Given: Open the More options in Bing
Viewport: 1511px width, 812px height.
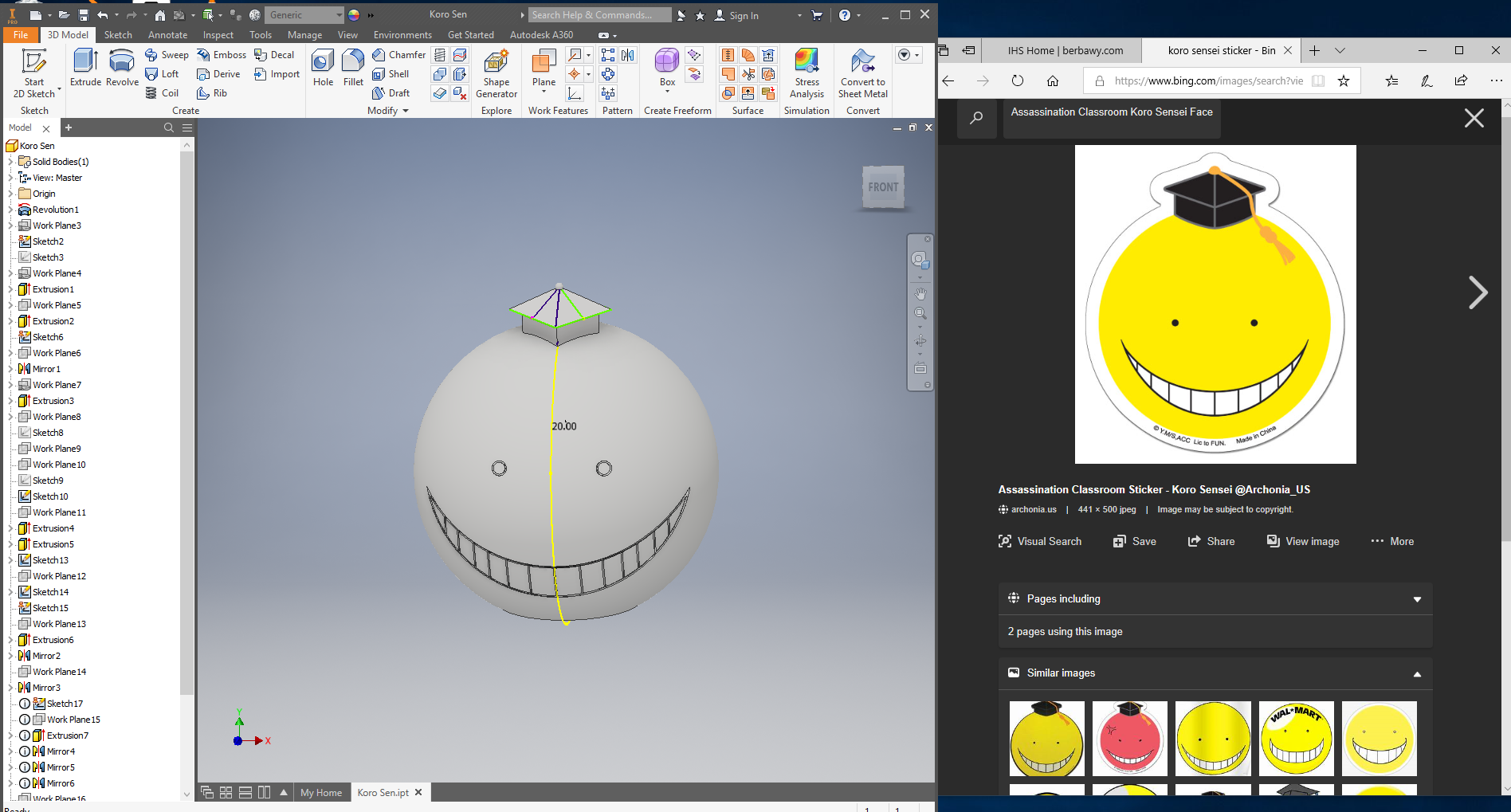Looking at the screenshot, I should tap(1392, 541).
